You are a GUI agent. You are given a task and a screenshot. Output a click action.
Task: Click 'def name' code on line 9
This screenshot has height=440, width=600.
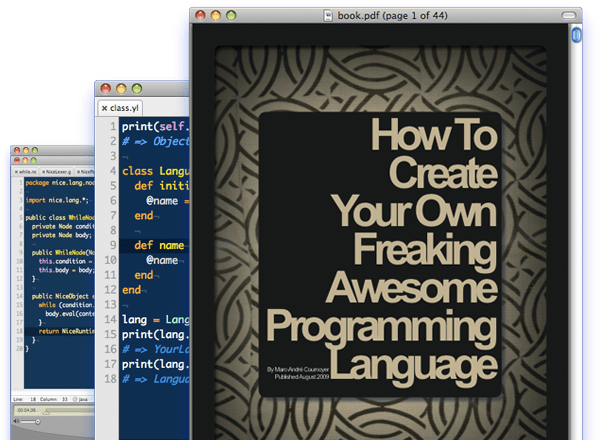(x=159, y=245)
